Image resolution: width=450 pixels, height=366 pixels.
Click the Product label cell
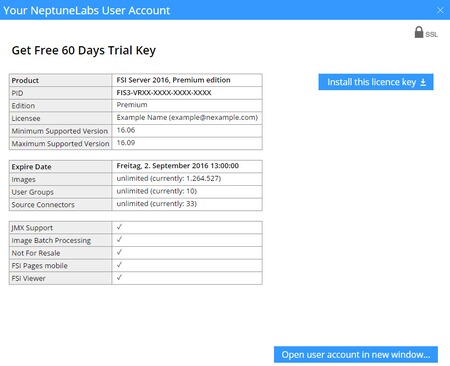click(60, 80)
